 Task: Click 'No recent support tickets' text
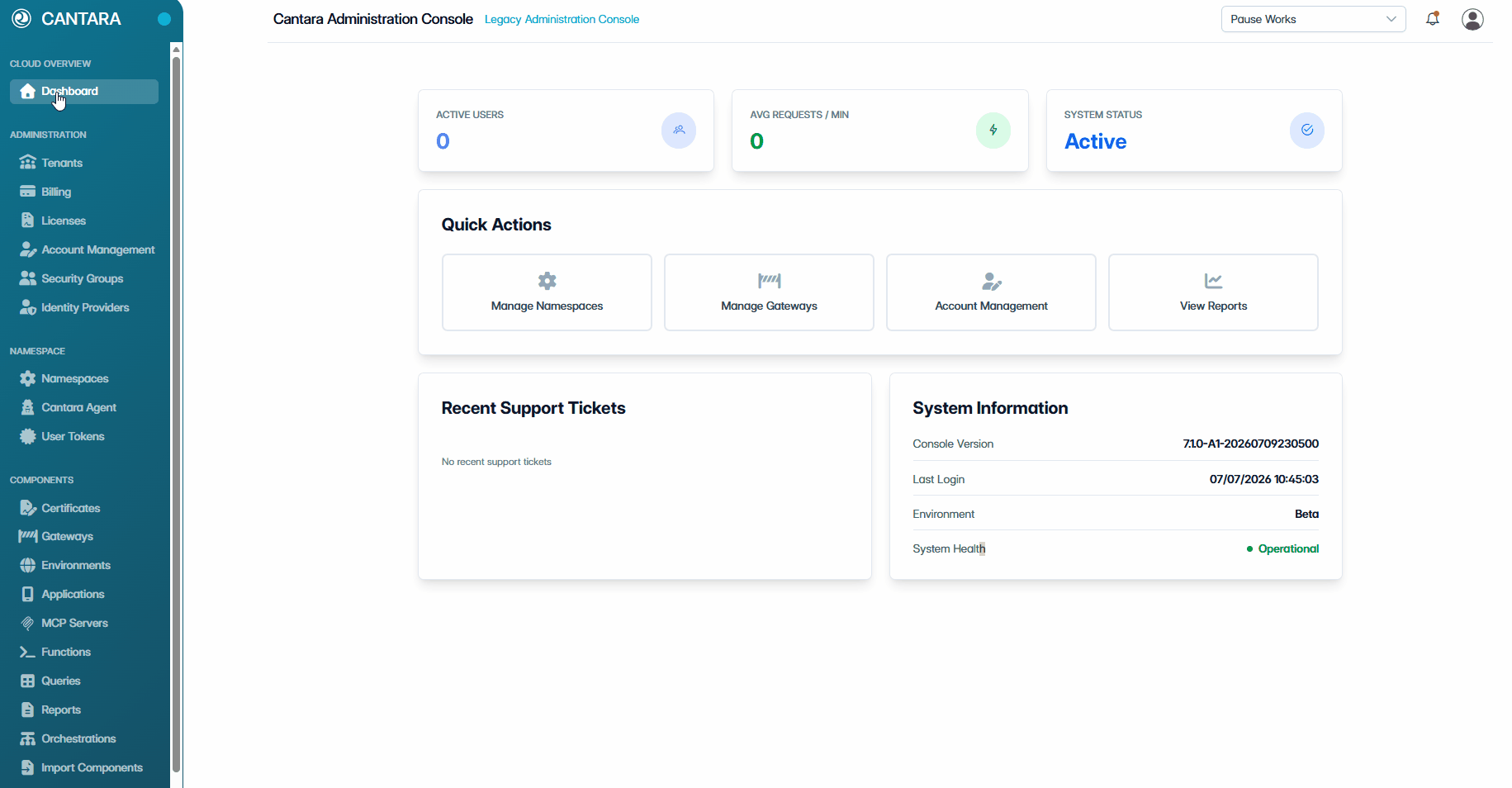click(x=496, y=462)
